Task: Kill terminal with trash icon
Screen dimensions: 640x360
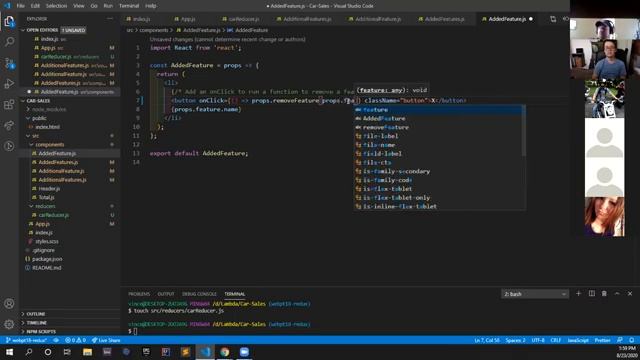Action: [x=604, y=293]
